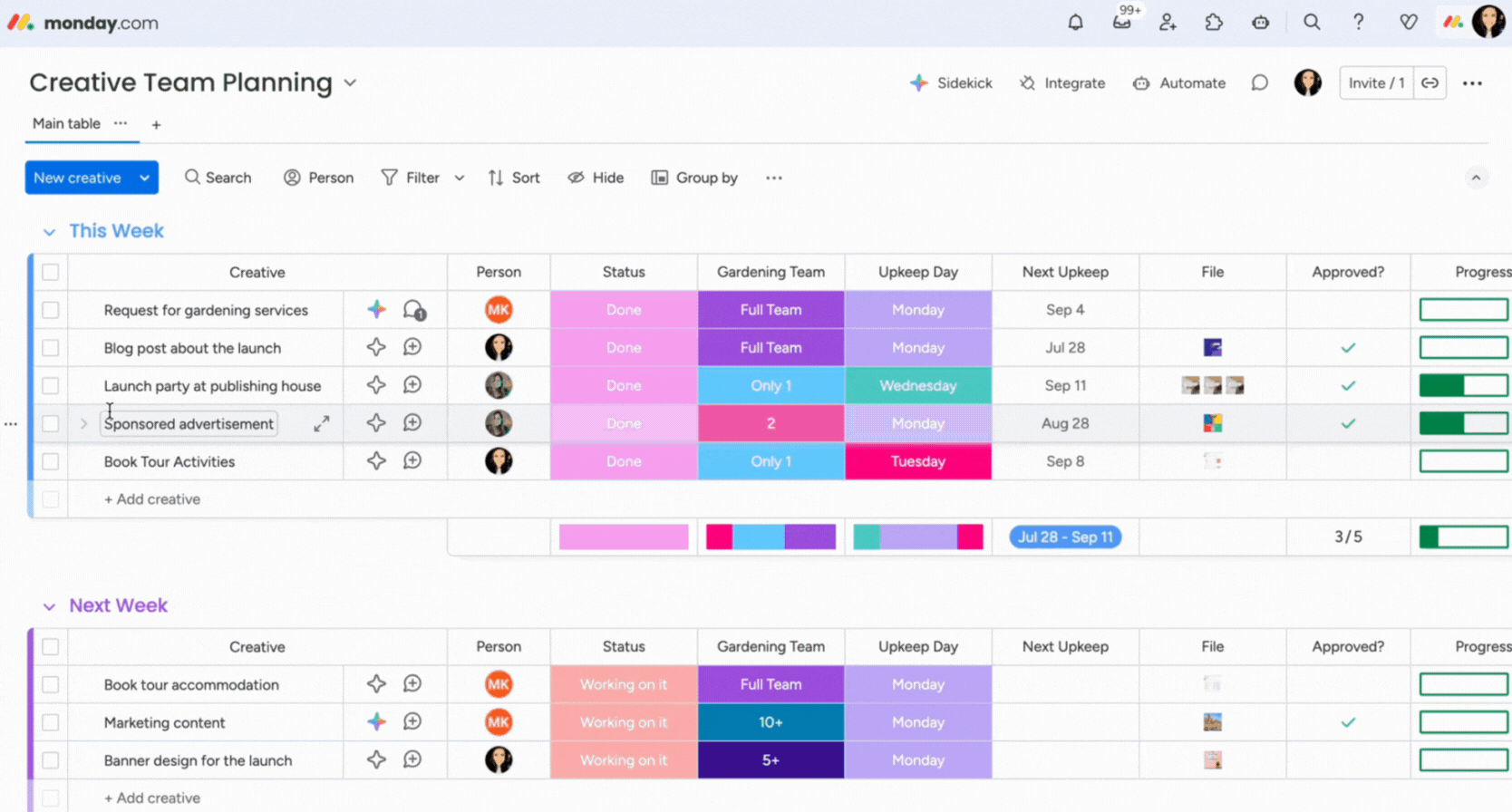Viewport: 1512px width, 812px height.
Task: Check the Request for gardening services checkbox
Action: coord(51,310)
